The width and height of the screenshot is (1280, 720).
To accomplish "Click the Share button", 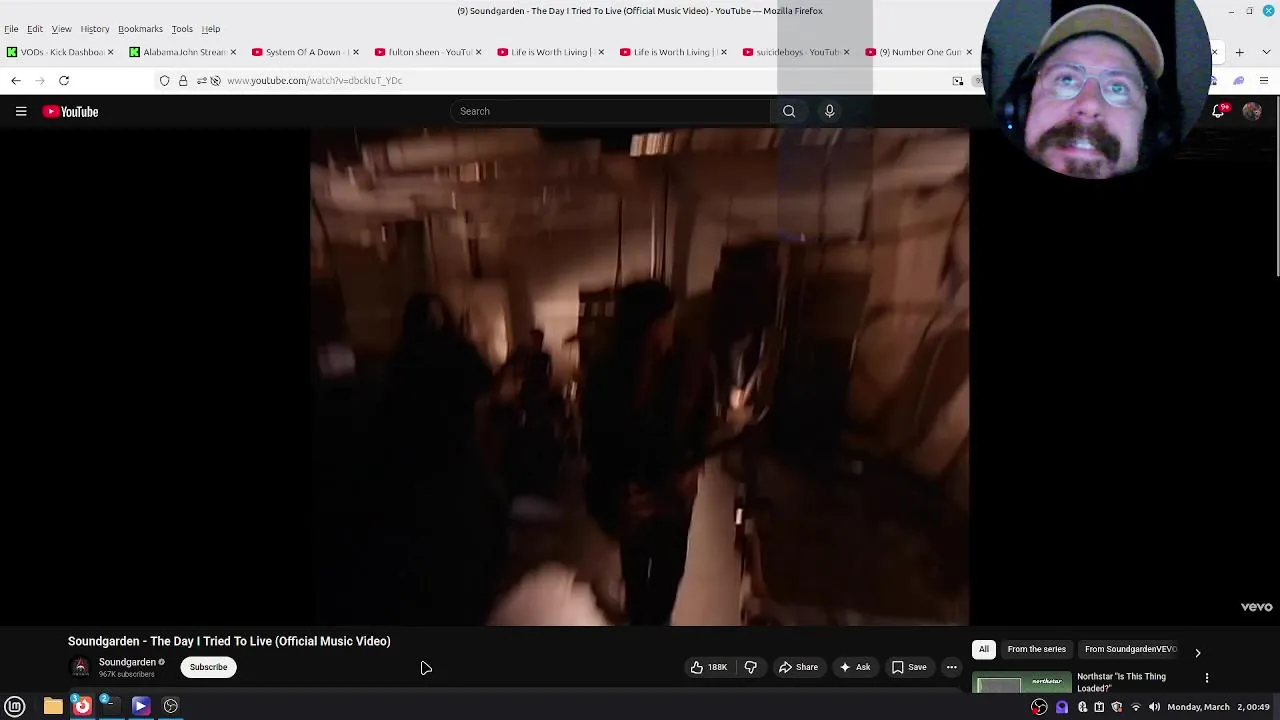I will (x=798, y=667).
